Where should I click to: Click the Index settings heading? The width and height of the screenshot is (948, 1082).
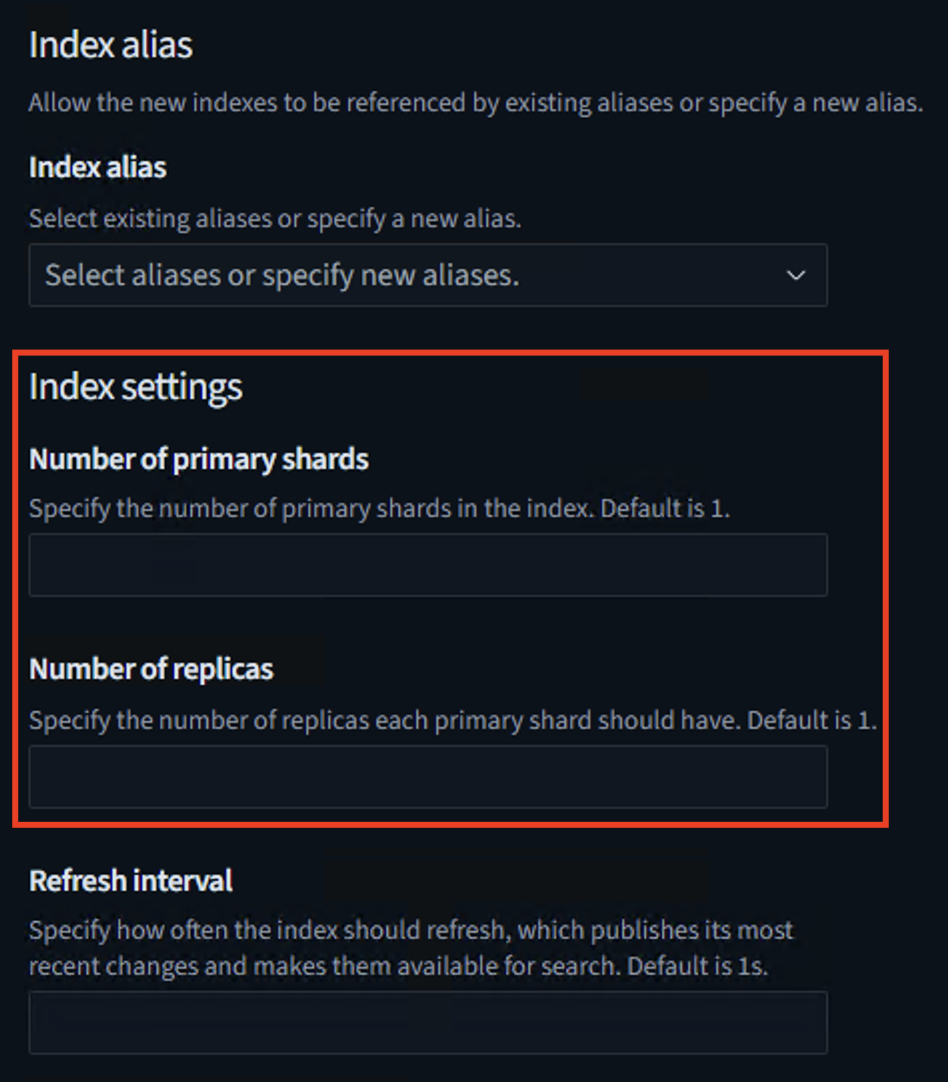click(136, 388)
